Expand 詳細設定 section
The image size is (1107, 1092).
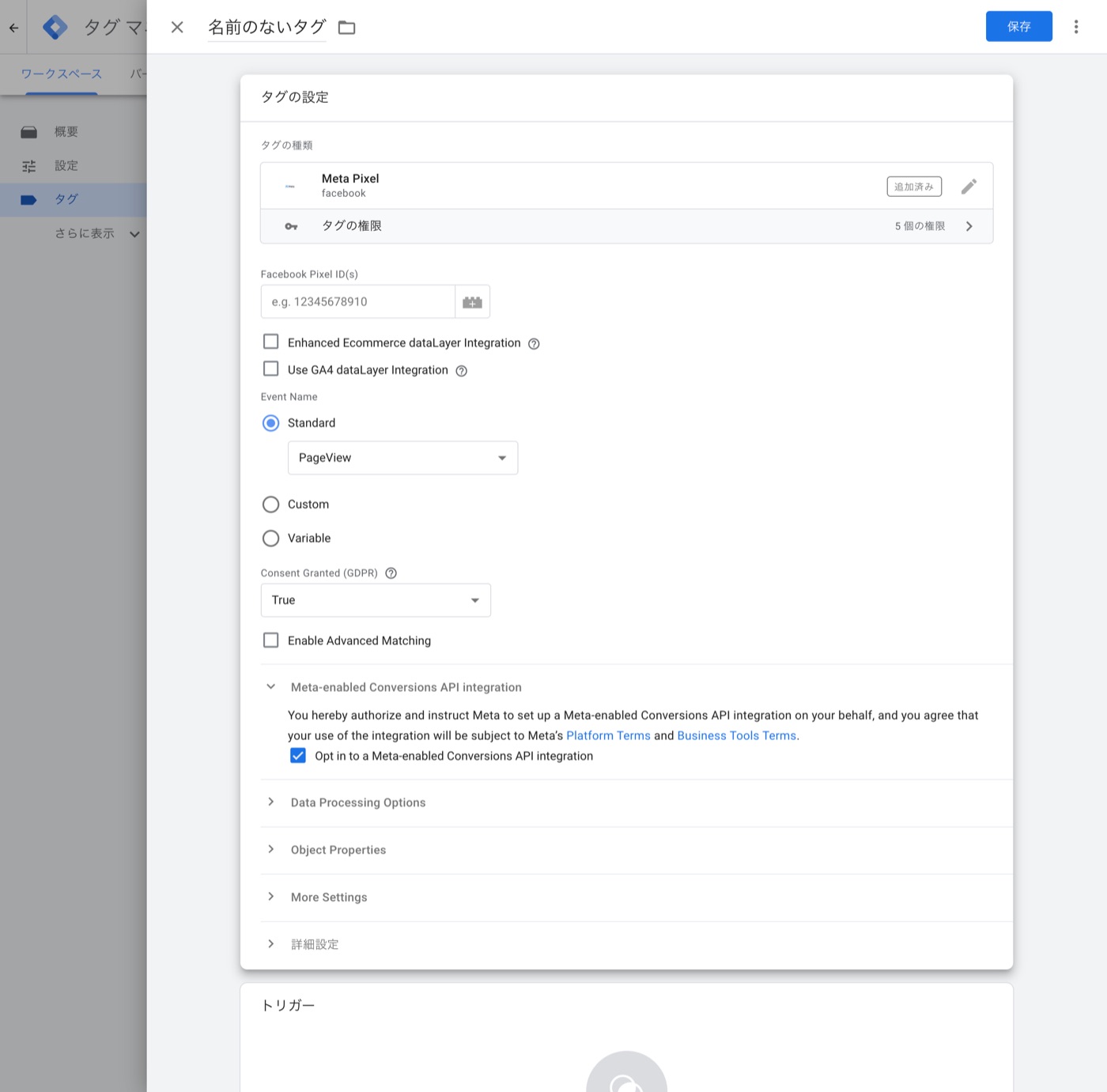271,944
